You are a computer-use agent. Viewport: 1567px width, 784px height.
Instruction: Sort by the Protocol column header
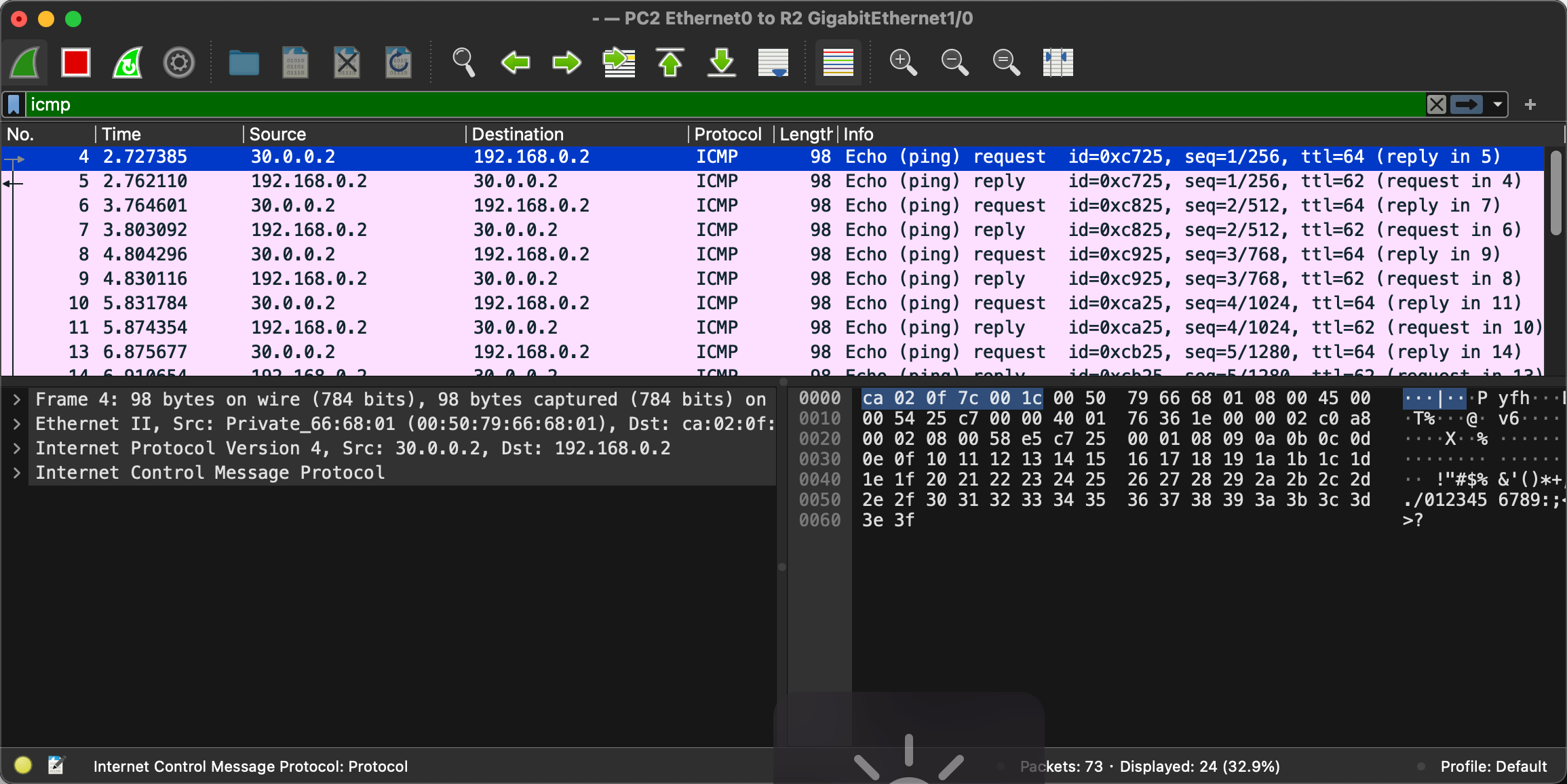coord(727,134)
